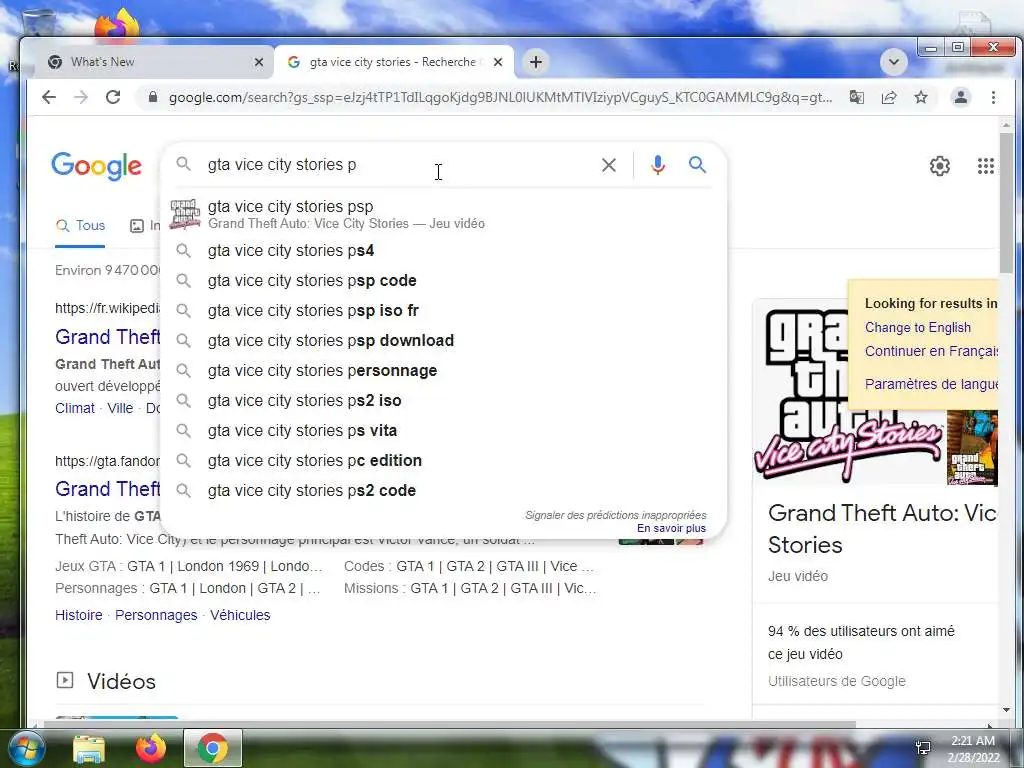The height and width of the screenshot is (768, 1024).
Task: Open the Histoire sitelink
Action: 78,615
